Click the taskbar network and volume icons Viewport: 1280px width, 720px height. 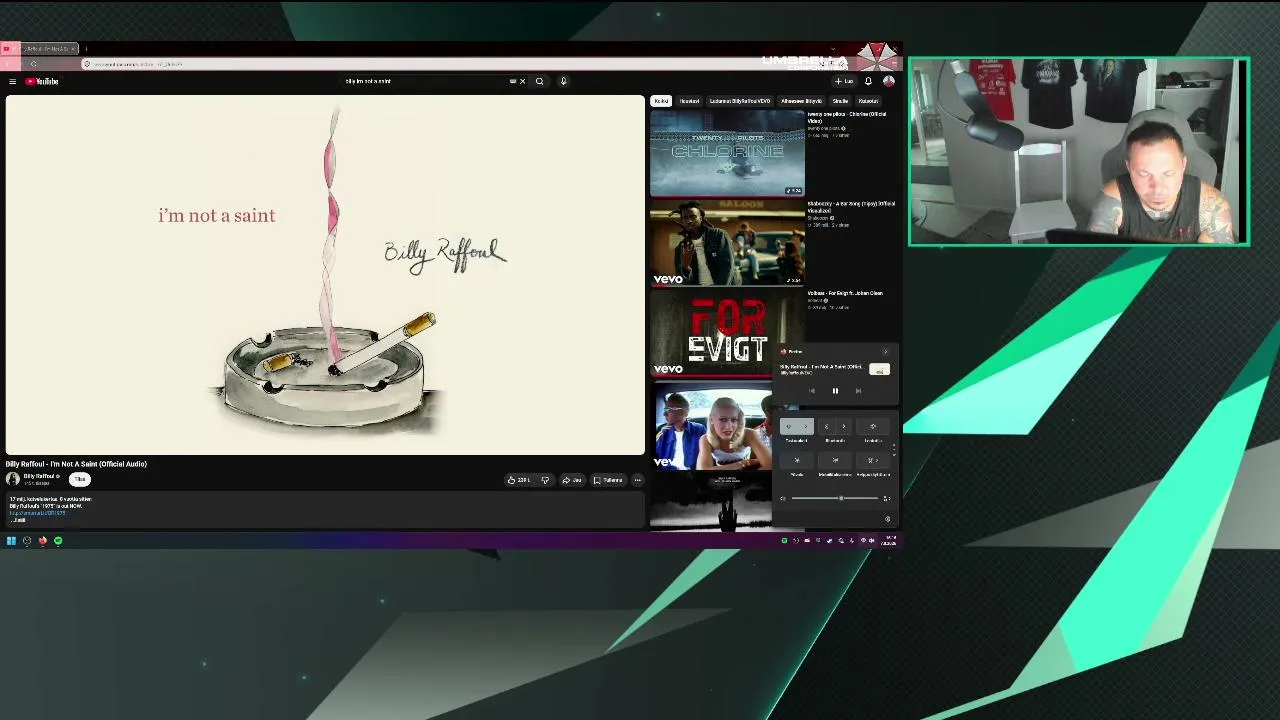[x=867, y=541]
